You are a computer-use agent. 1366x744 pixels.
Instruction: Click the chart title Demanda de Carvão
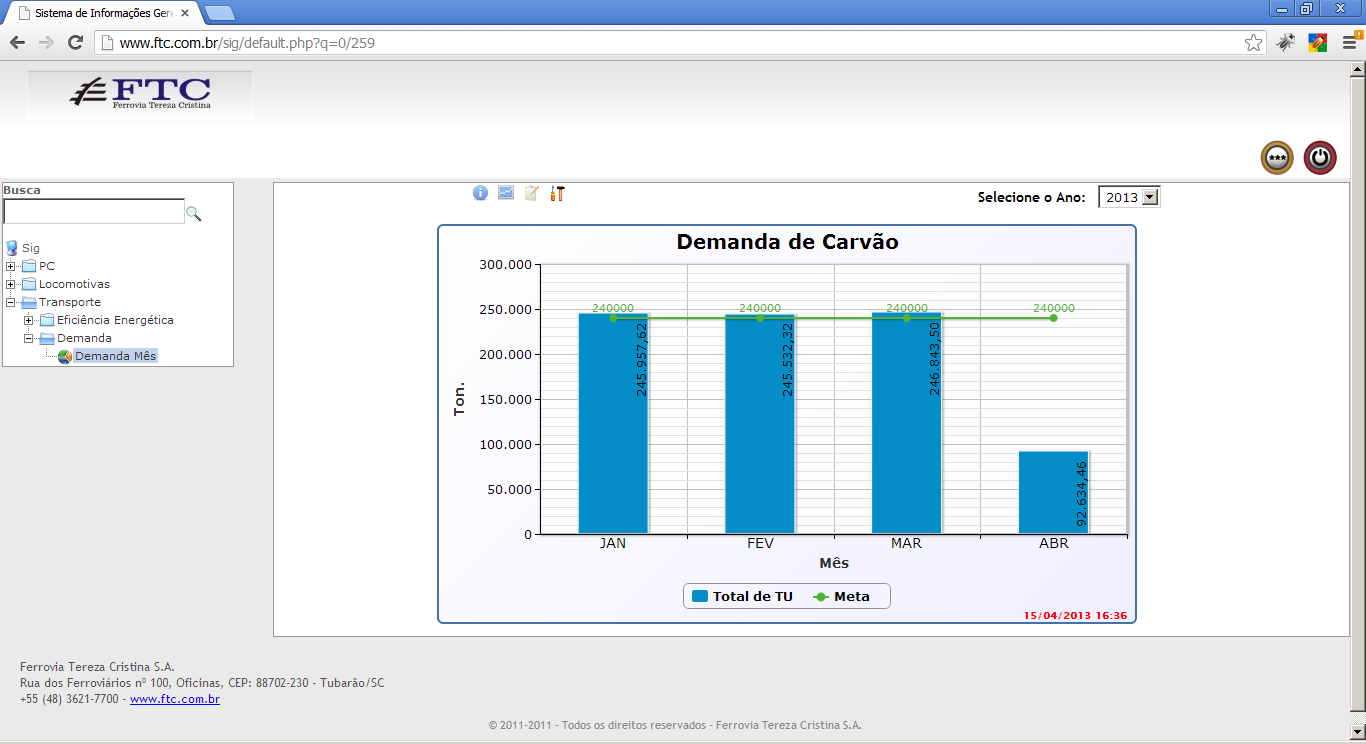tap(787, 241)
